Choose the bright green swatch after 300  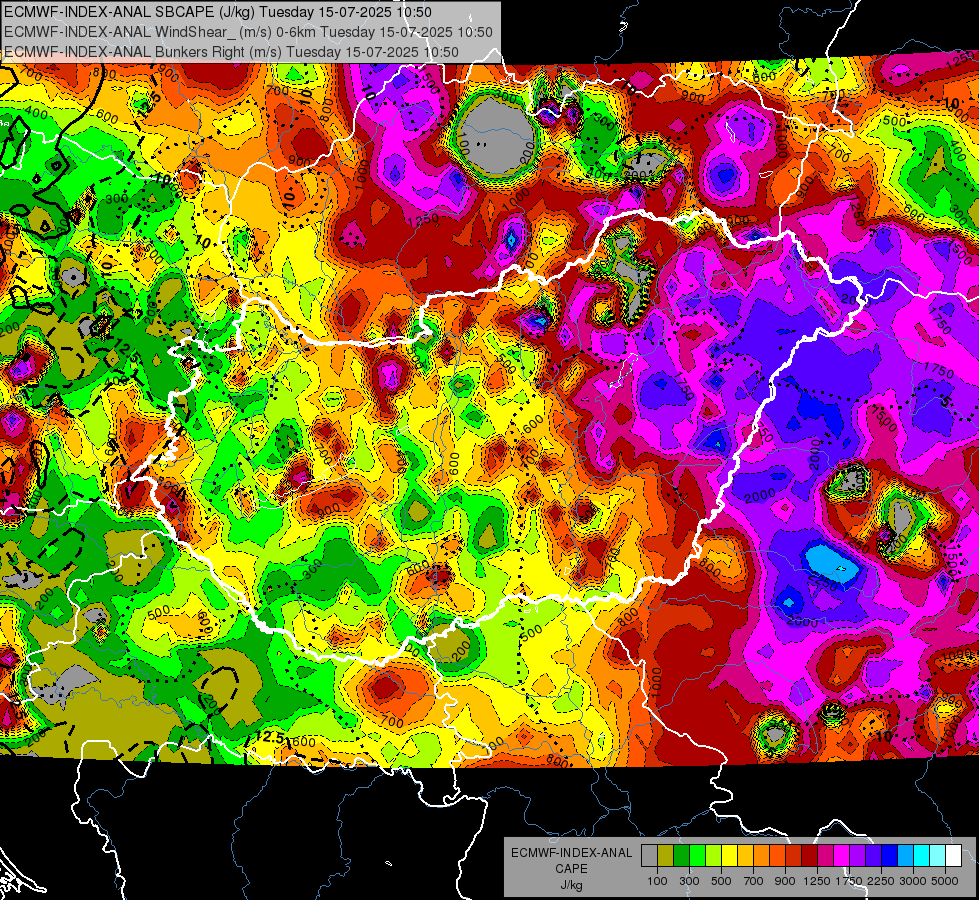coord(697,856)
